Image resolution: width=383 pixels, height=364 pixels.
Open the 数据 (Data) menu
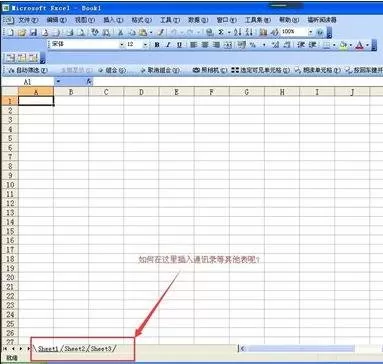[x=198, y=20]
